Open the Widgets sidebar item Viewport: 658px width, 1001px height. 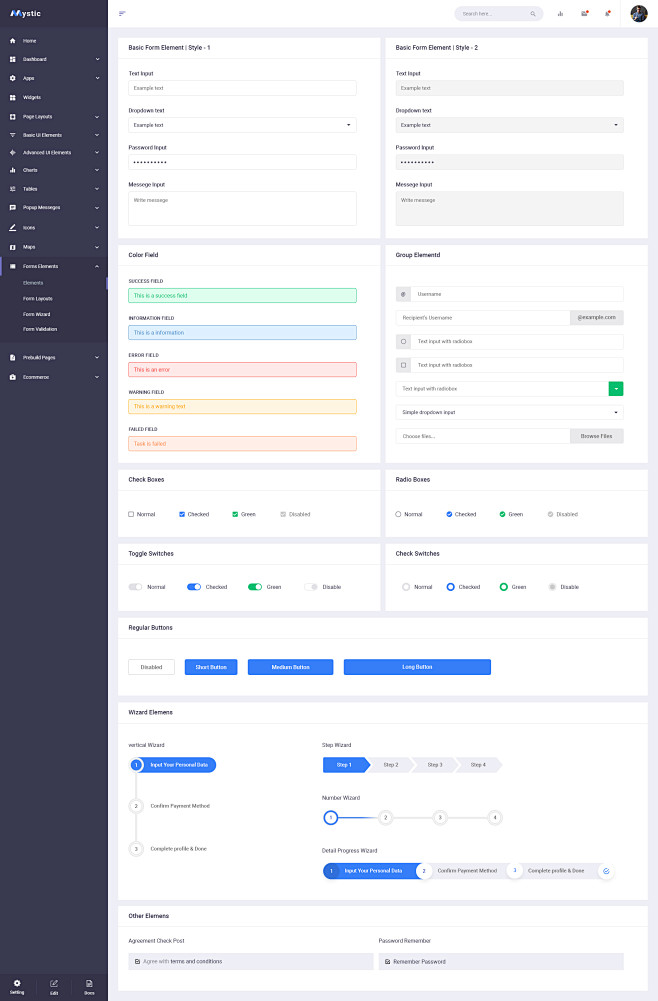pyautogui.click(x=32, y=97)
